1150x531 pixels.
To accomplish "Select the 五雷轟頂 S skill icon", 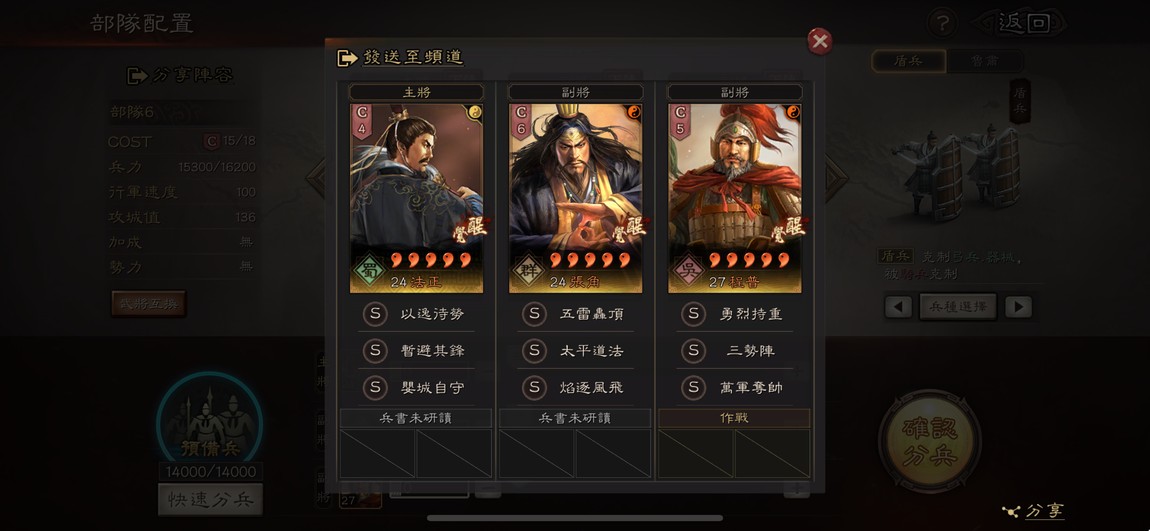I will (x=534, y=314).
